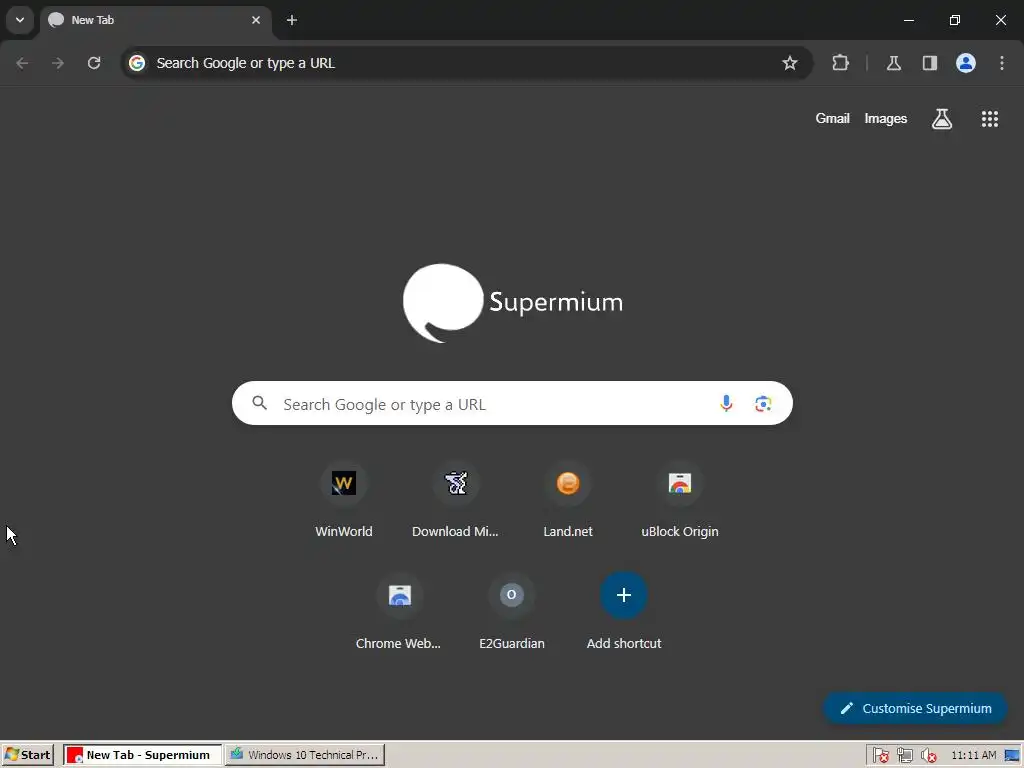Start voice search with microphone
Screen dimensions: 1024x768
coord(726,404)
